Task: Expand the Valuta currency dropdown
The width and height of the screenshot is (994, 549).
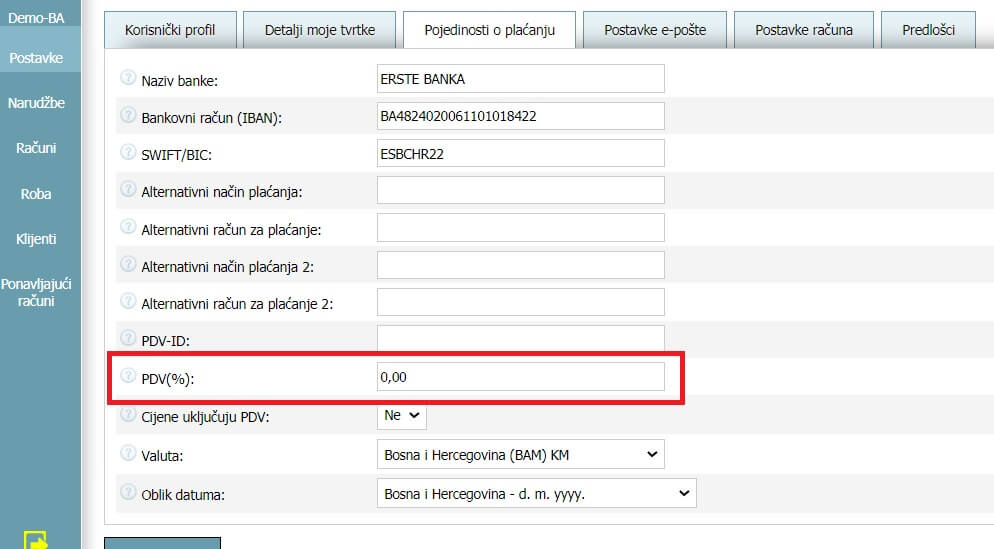Action: coord(520,455)
